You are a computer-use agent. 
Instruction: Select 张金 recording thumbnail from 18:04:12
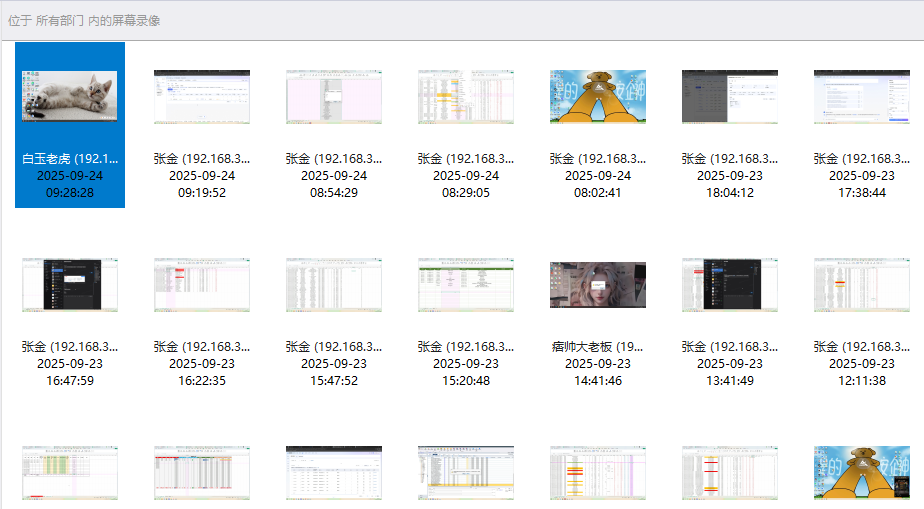coord(730,97)
